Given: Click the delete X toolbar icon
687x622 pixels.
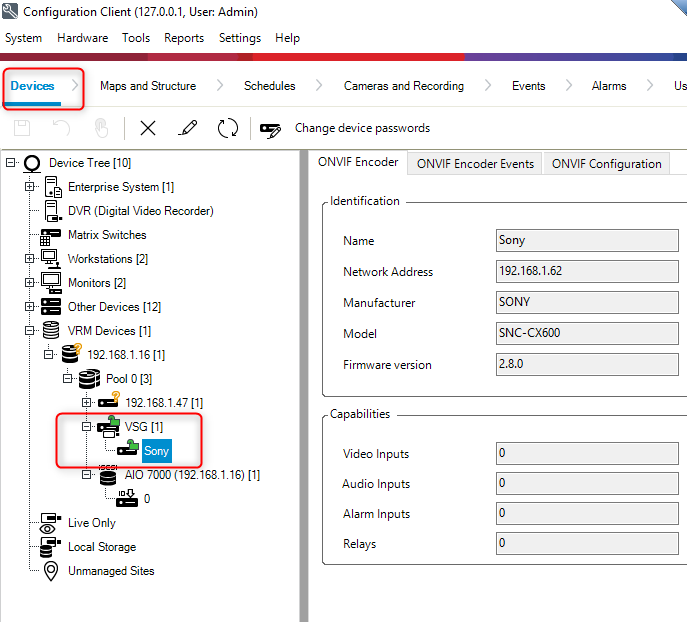Looking at the screenshot, I should tap(148, 128).
